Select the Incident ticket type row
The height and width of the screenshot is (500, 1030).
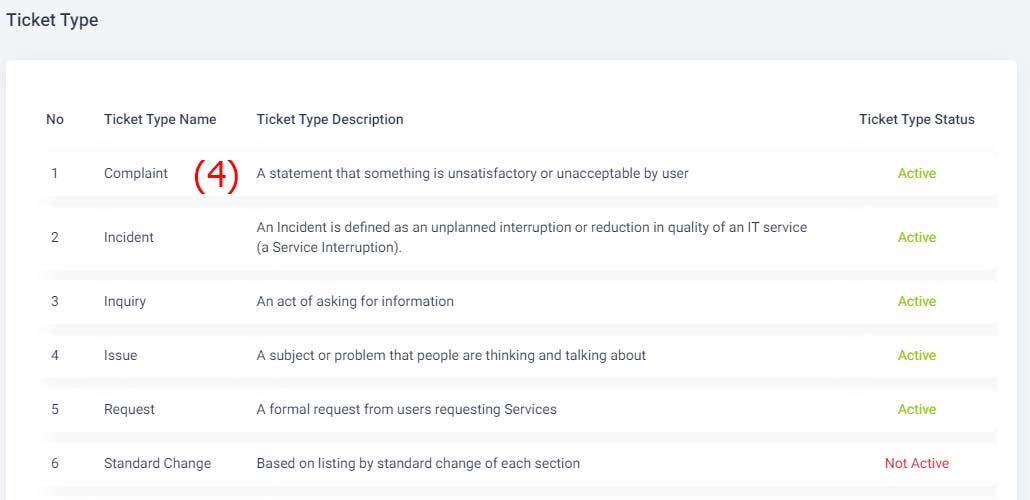520,237
